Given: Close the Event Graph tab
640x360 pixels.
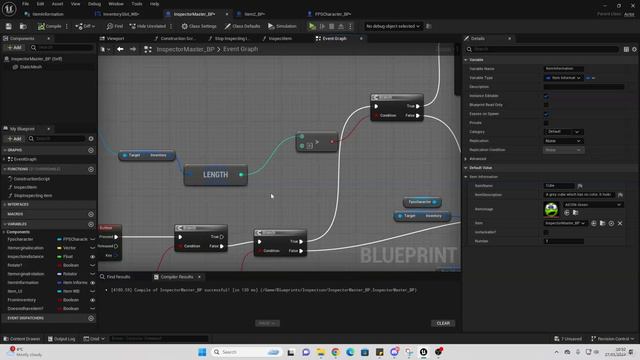Looking at the screenshot, I should (361, 38).
